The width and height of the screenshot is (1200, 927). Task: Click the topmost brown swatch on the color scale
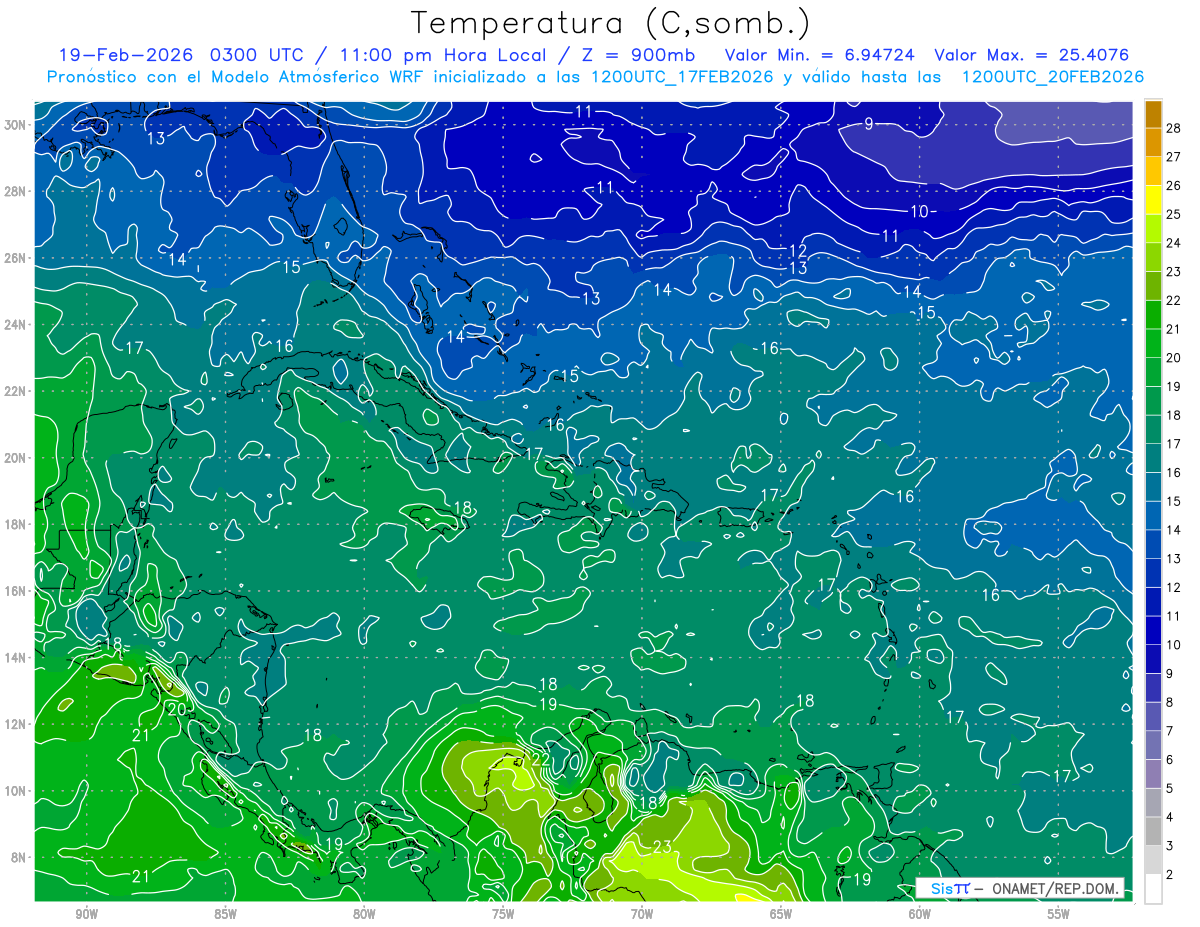pyautogui.click(x=1153, y=115)
